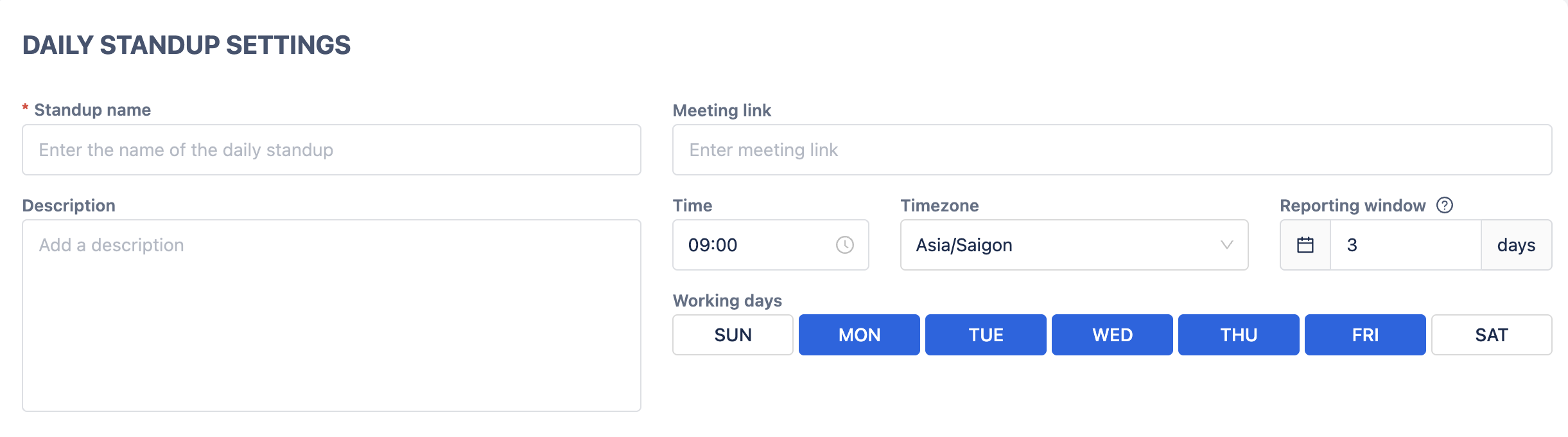The image size is (1568, 437).
Task: Toggle TUE working day off
Action: click(986, 335)
